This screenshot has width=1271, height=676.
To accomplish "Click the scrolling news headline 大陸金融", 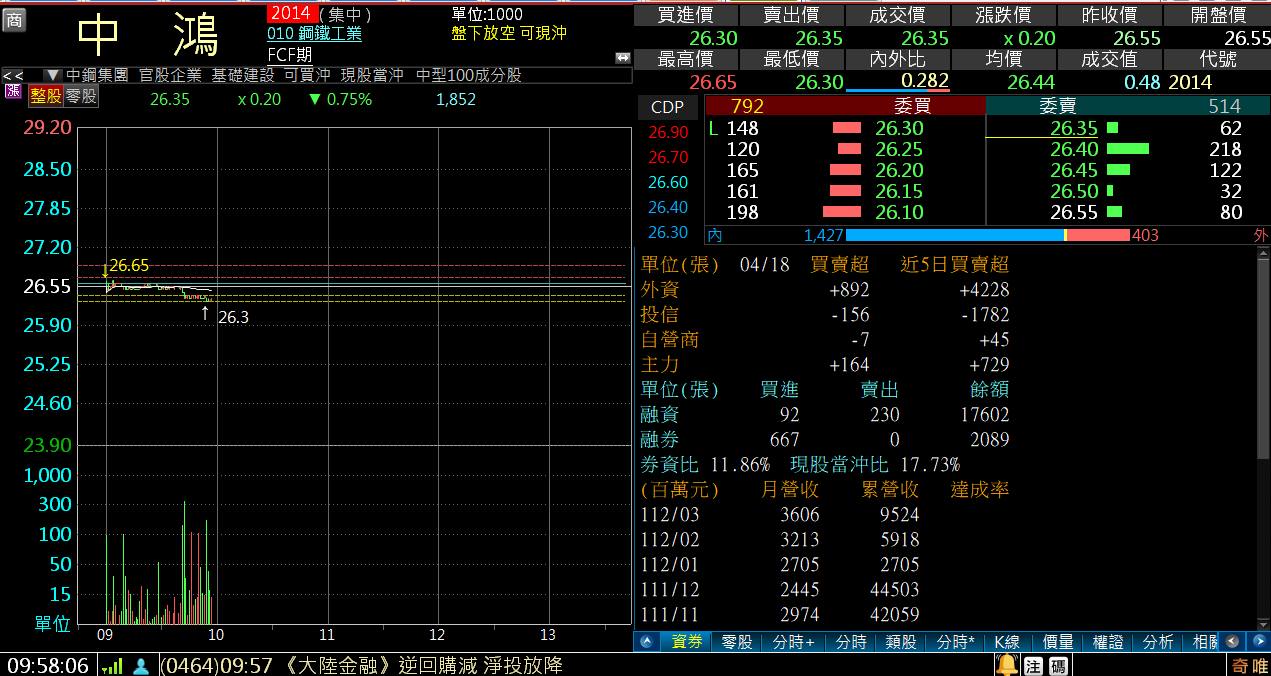I will coord(361,666).
